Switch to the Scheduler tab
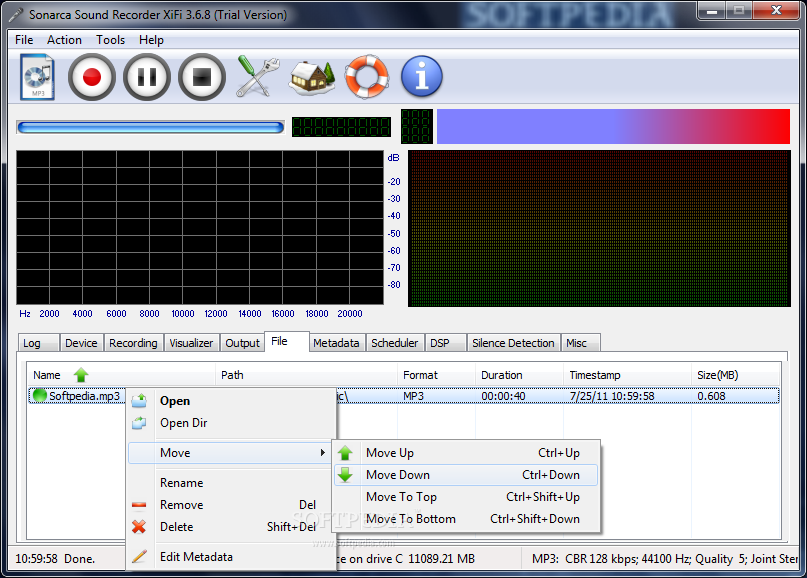 click(x=395, y=343)
